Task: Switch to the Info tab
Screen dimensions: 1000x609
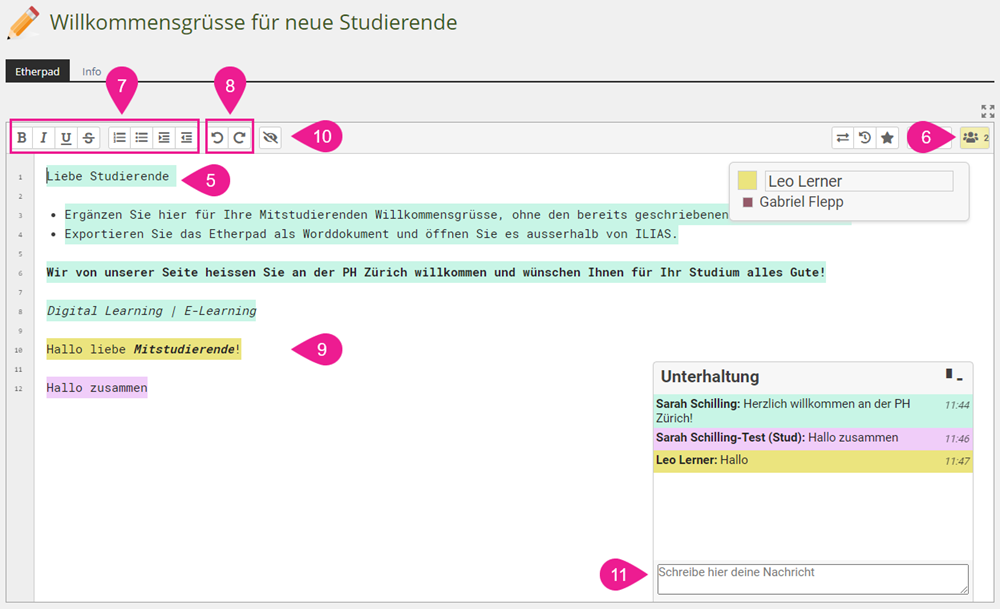Action: click(92, 72)
